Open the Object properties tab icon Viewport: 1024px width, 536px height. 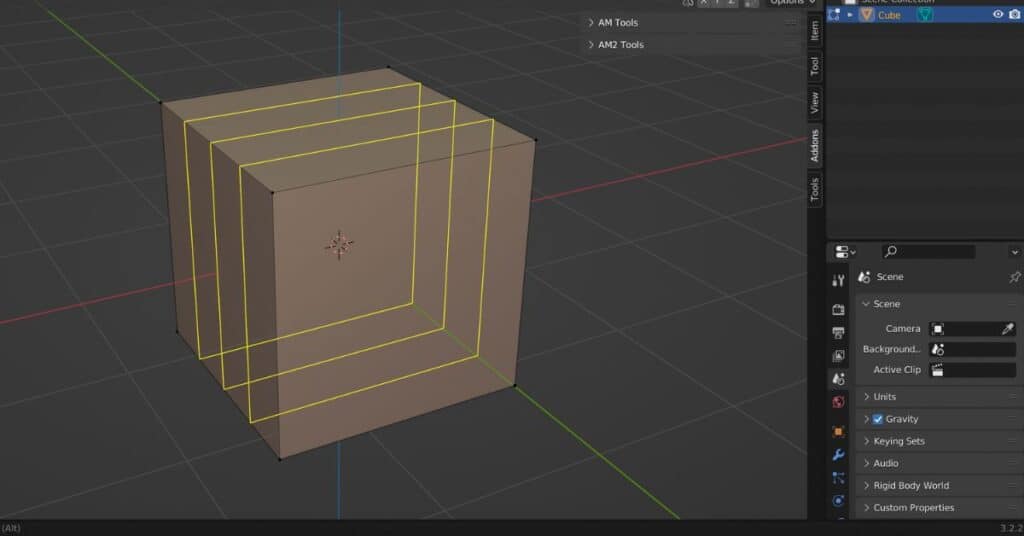click(x=838, y=432)
